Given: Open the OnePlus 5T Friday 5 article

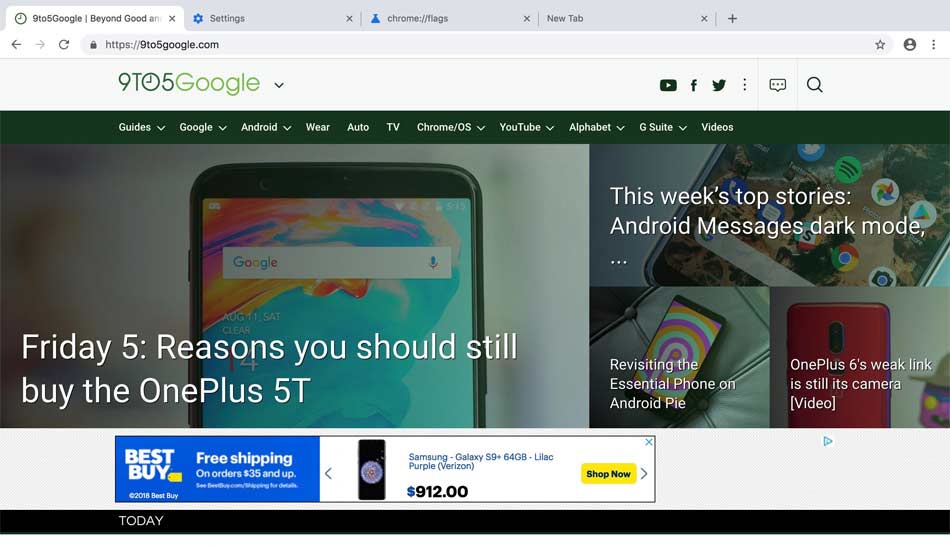Looking at the screenshot, I should coord(270,369).
